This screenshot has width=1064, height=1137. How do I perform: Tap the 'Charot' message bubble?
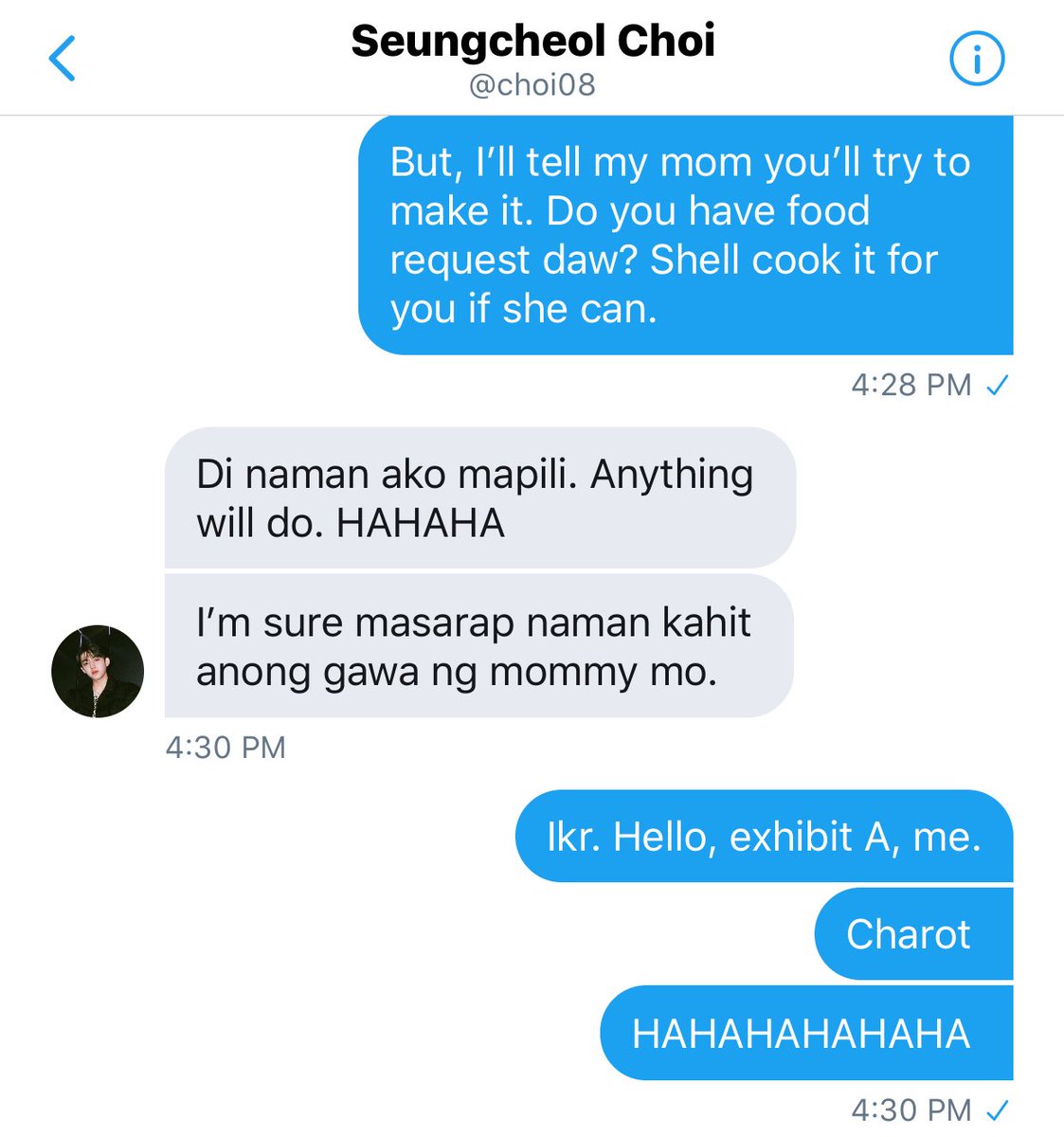[914, 934]
